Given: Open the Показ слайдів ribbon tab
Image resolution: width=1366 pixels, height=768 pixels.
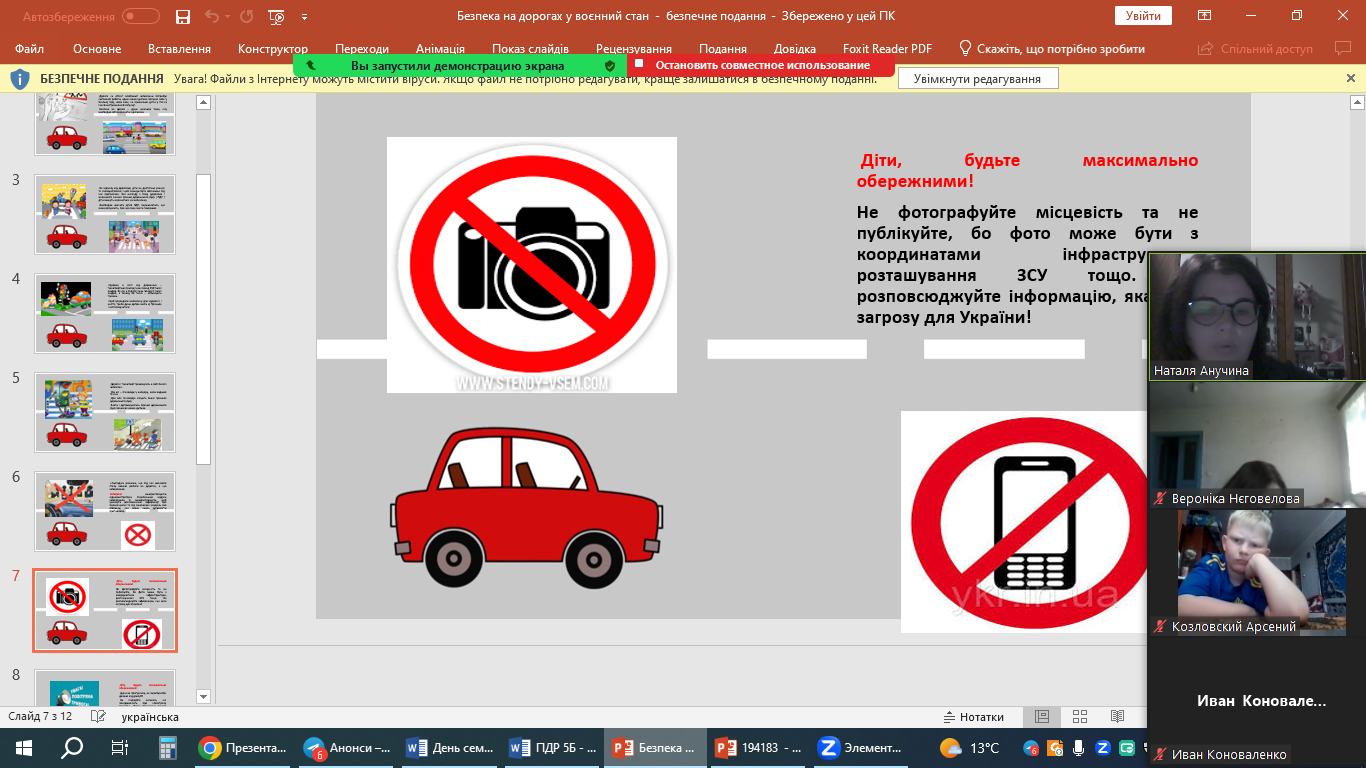Looking at the screenshot, I should [x=530, y=49].
